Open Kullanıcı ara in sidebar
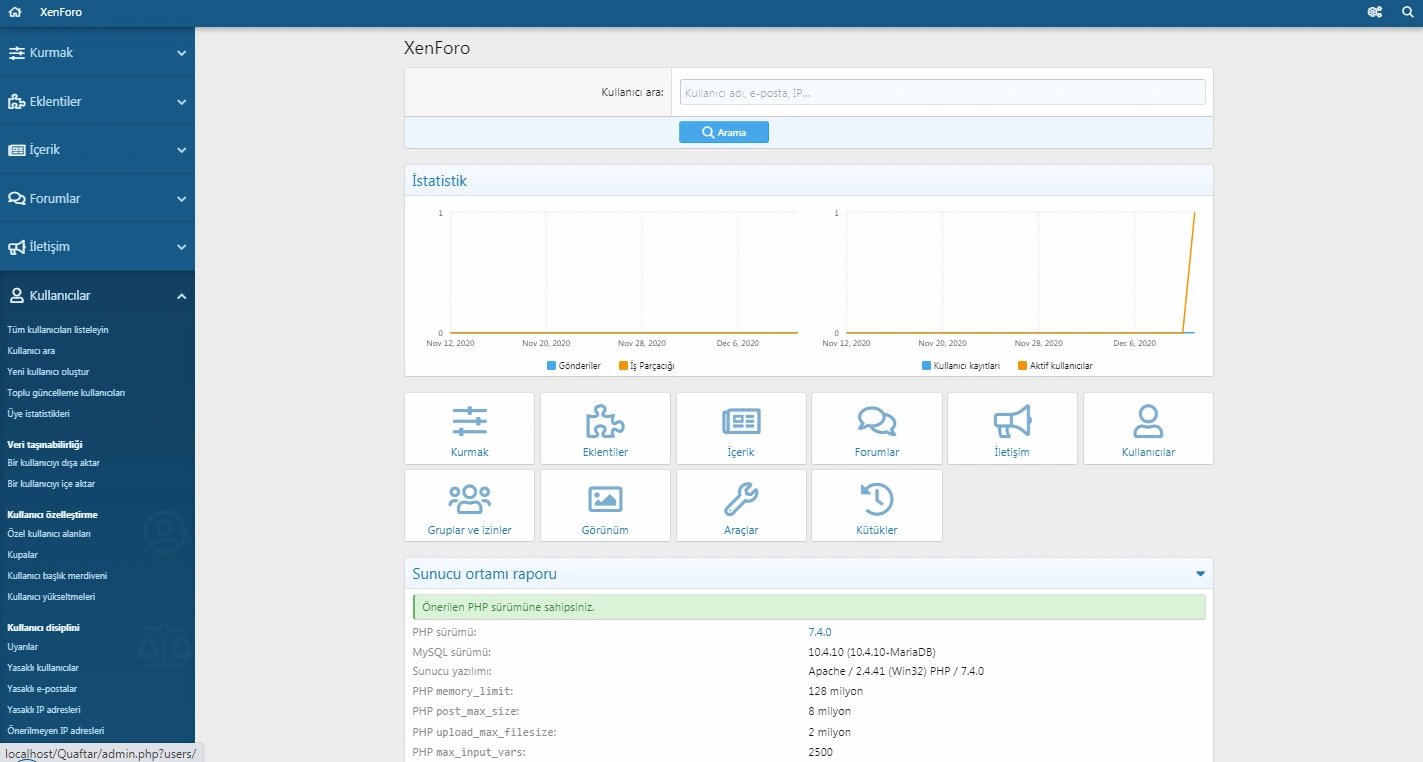This screenshot has width=1423, height=762. [31, 351]
